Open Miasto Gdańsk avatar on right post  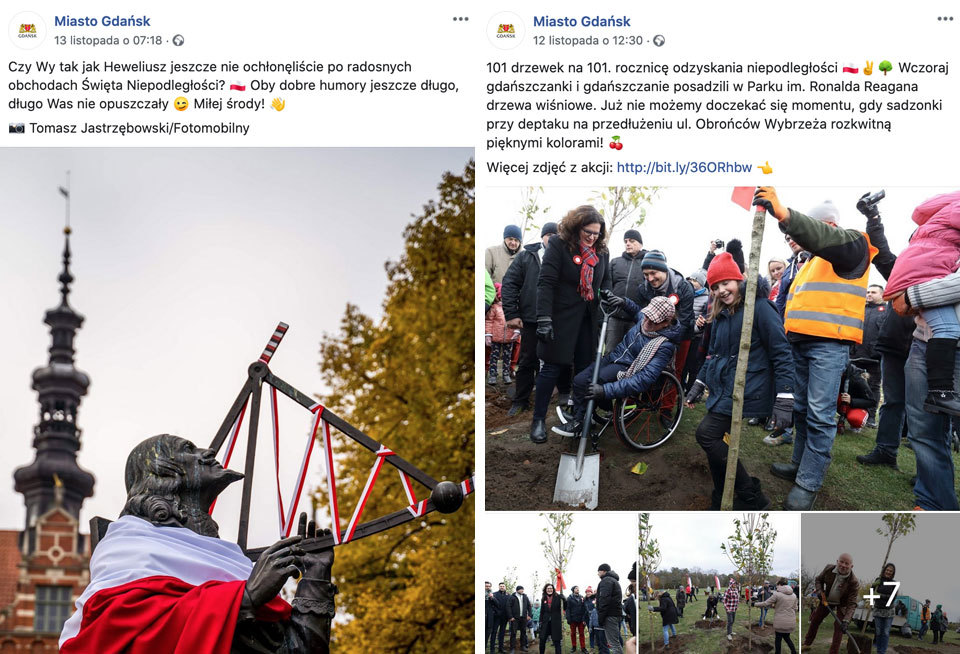506,31
